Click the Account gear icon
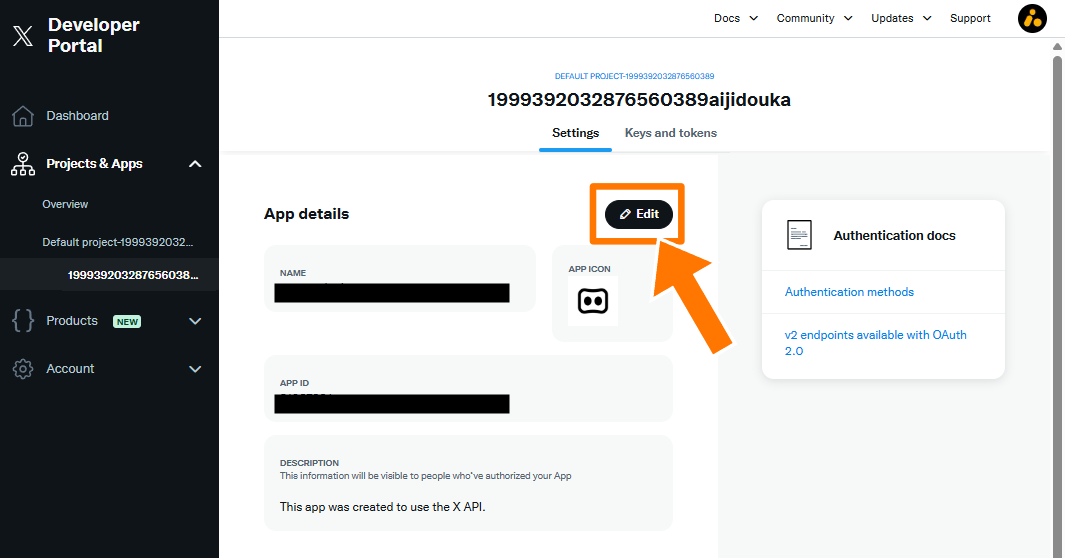Viewport: 1065px width, 558px height. pos(22,369)
